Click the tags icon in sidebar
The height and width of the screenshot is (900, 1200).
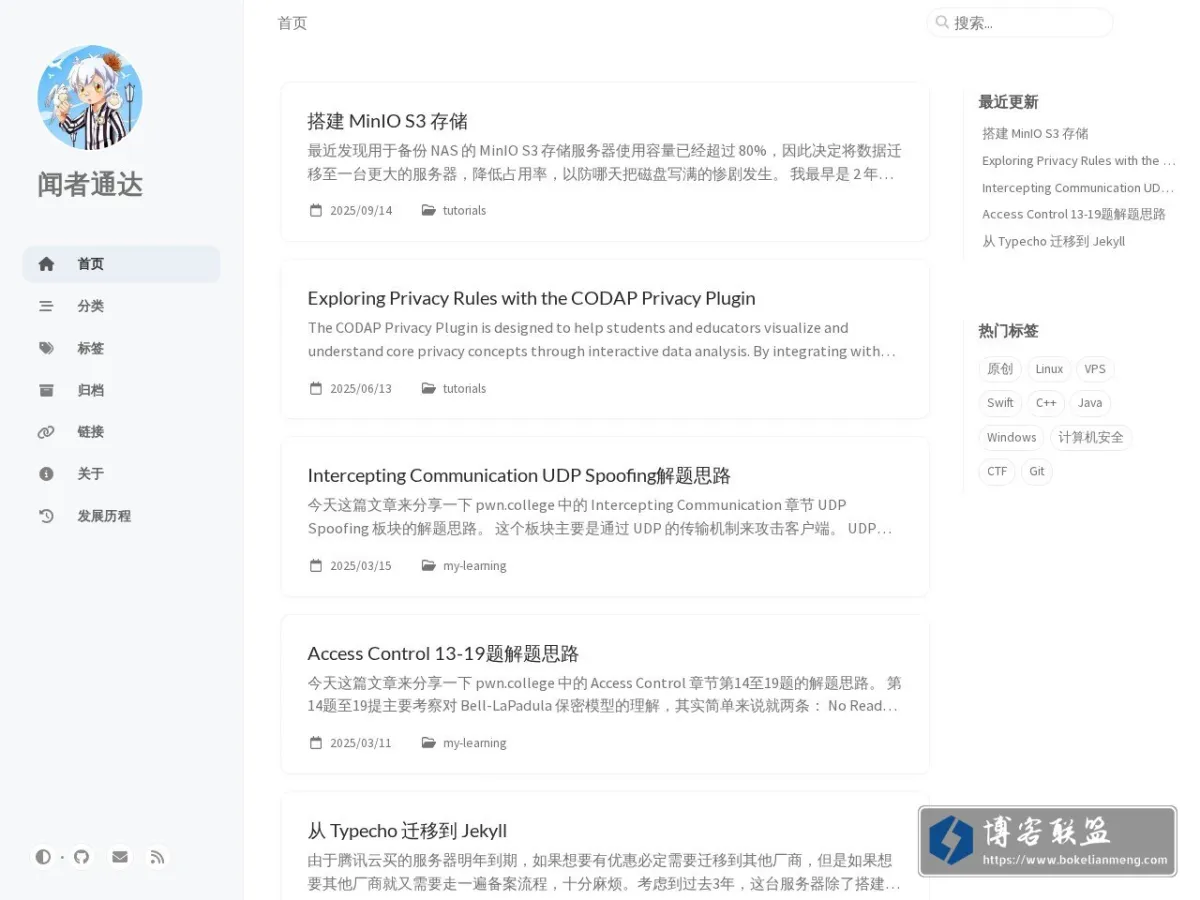[46, 348]
